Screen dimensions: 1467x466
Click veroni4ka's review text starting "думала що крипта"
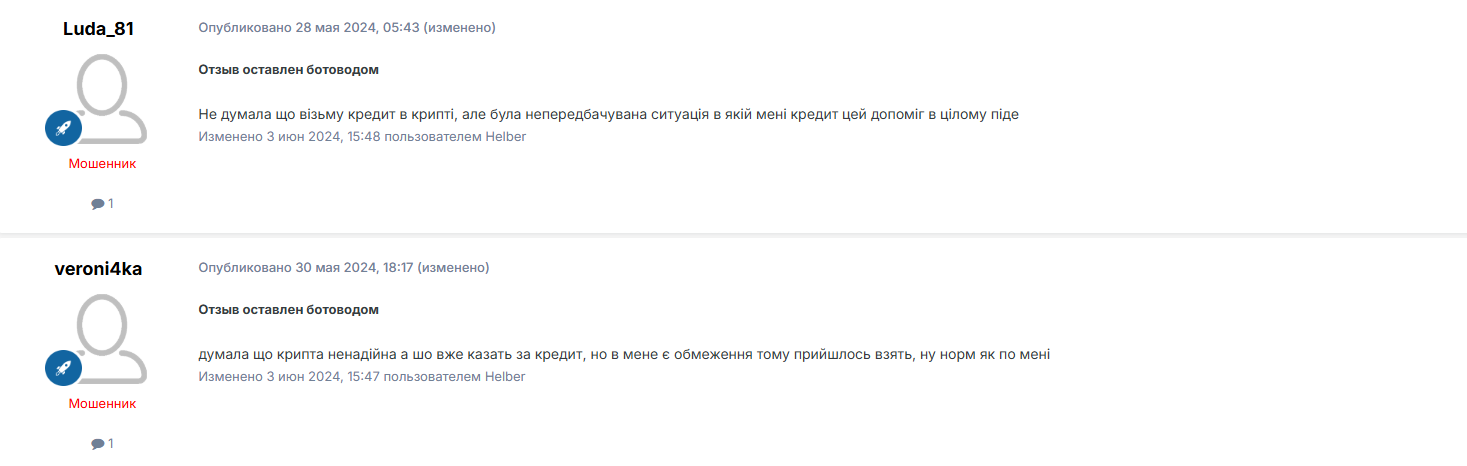point(624,355)
